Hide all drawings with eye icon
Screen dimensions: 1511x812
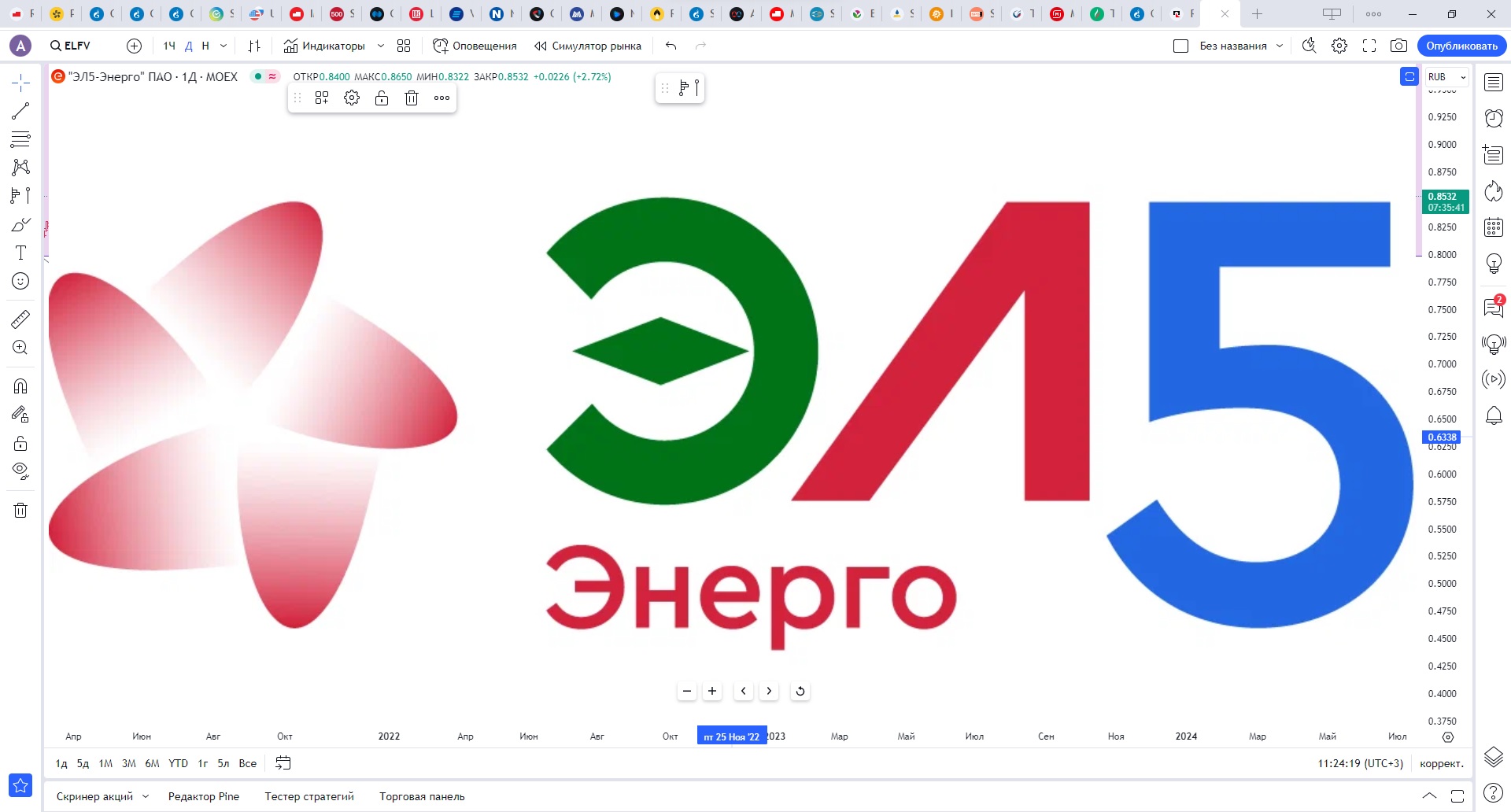[20, 471]
